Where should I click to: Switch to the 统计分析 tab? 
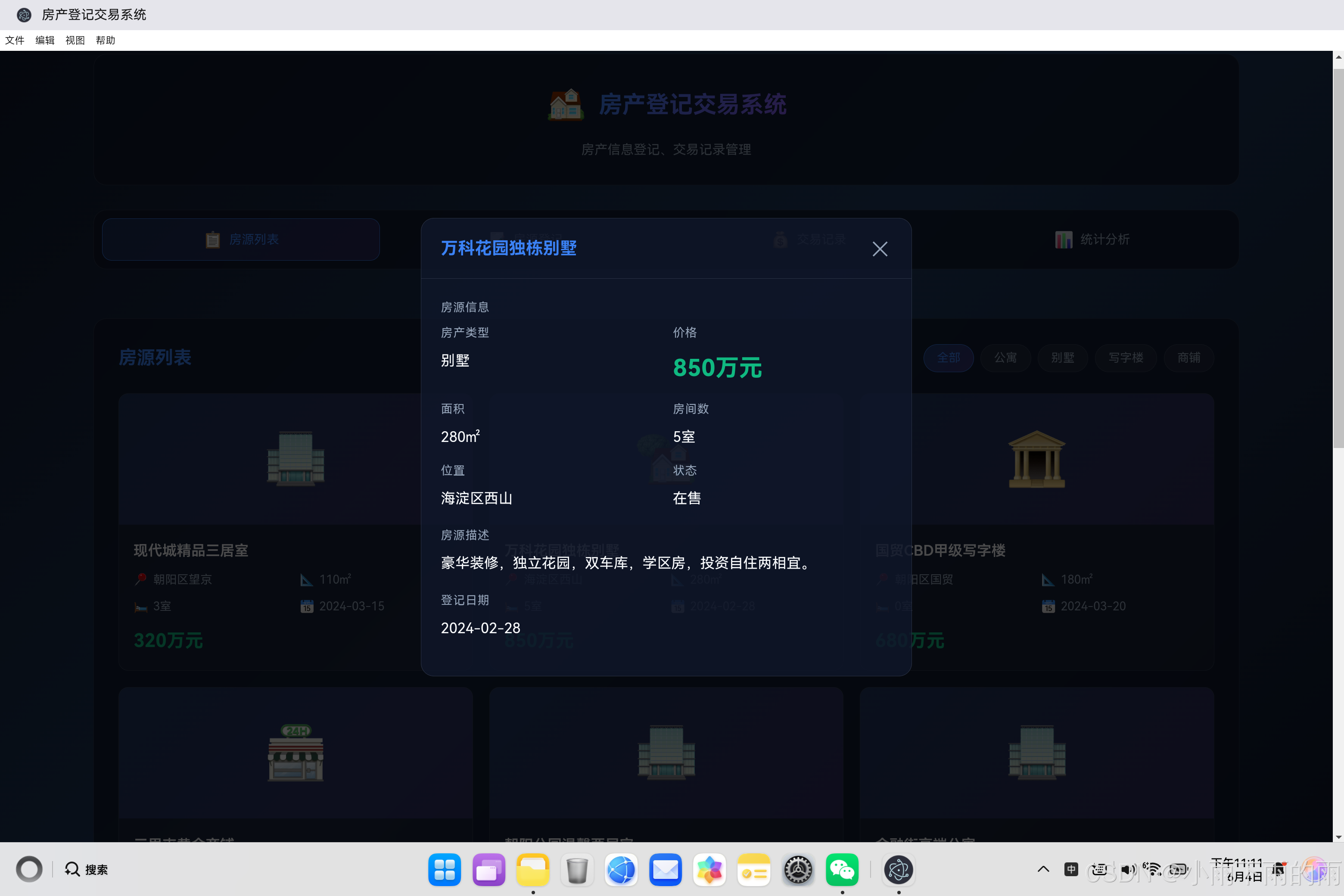(x=1092, y=240)
